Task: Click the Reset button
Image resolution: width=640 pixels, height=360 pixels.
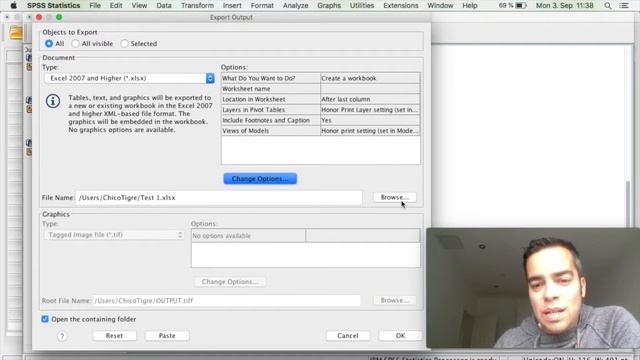Action: [x=114, y=336]
